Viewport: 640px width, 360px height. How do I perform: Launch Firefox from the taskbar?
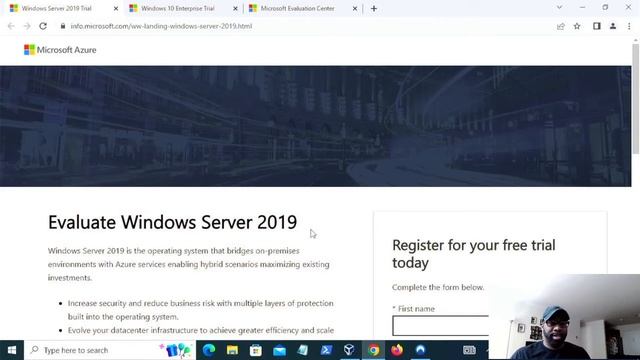[x=397, y=350]
